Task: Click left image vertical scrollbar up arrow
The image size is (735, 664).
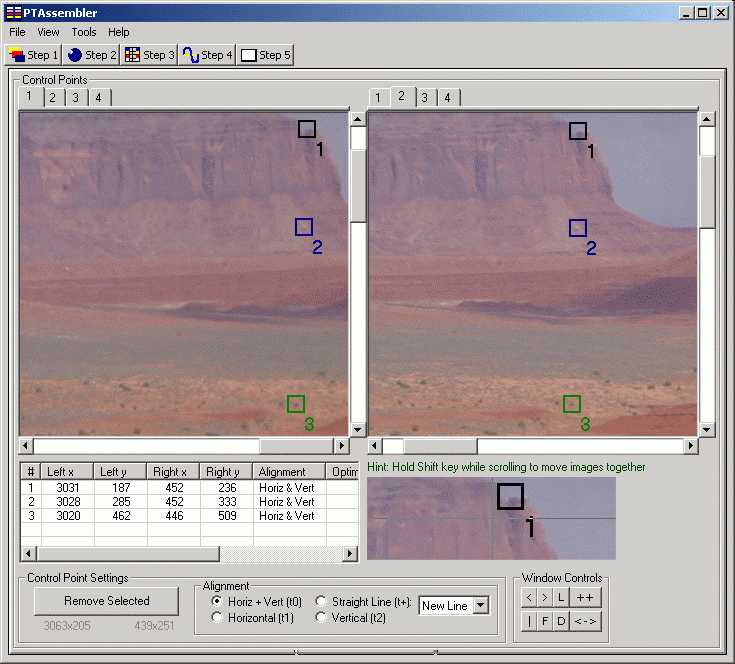Action: coord(358,119)
